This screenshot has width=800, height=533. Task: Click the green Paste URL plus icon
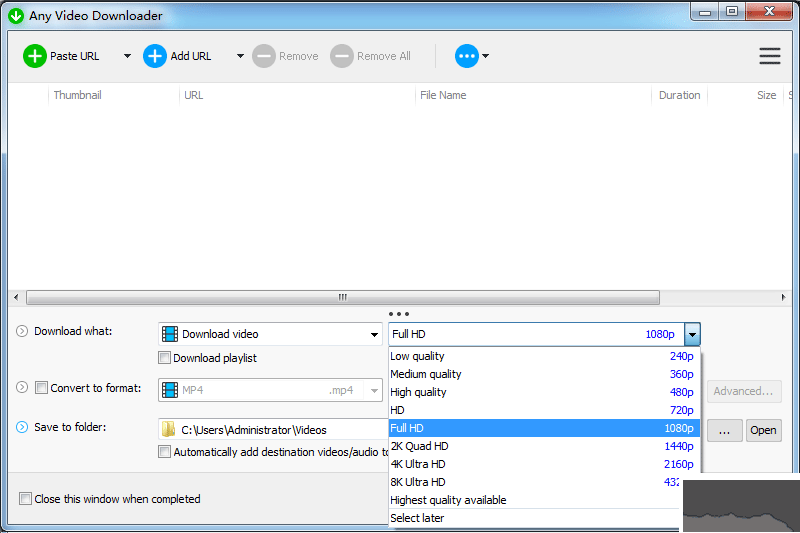coord(35,56)
